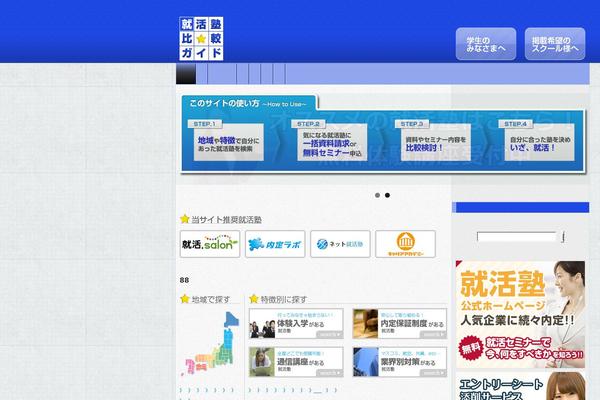Click the star beside 地域で探す
The height and width of the screenshot is (400, 600).
pyautogui.click(x=185, y=299)
